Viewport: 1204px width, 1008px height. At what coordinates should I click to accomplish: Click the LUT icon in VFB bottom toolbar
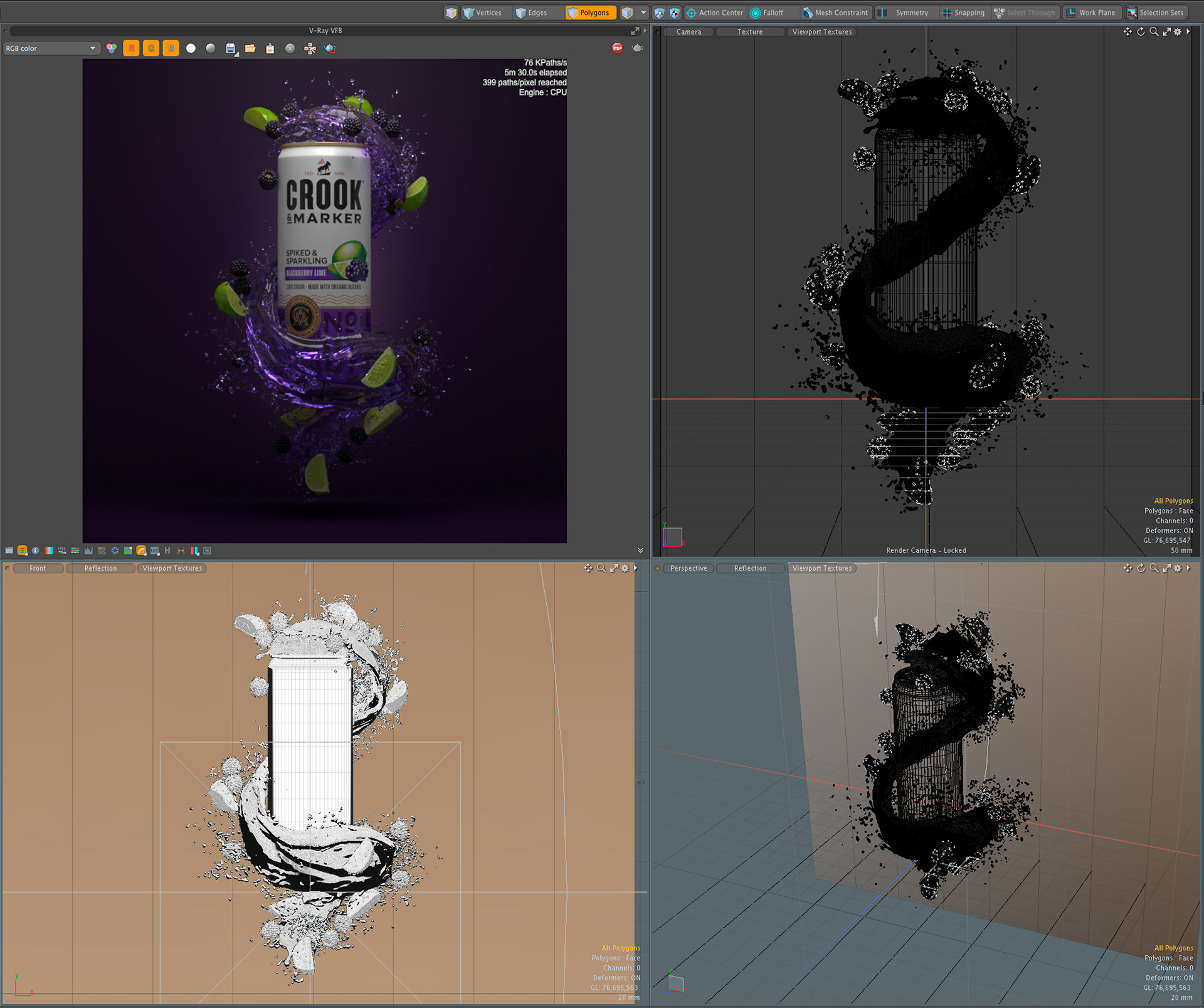[155, 551]
